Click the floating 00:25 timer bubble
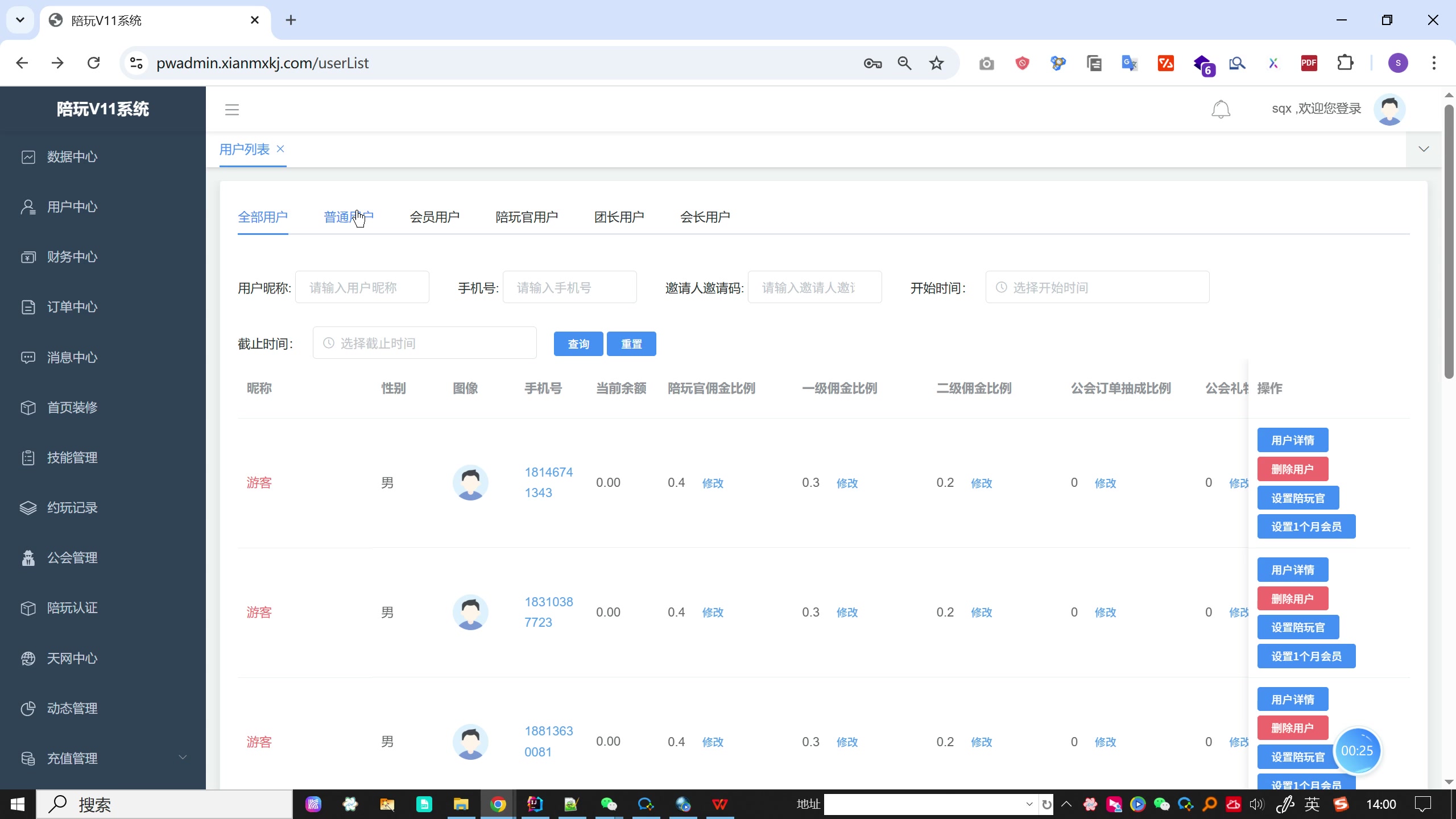Screen dimensions: 1456x819 [x=1356, y=751]
